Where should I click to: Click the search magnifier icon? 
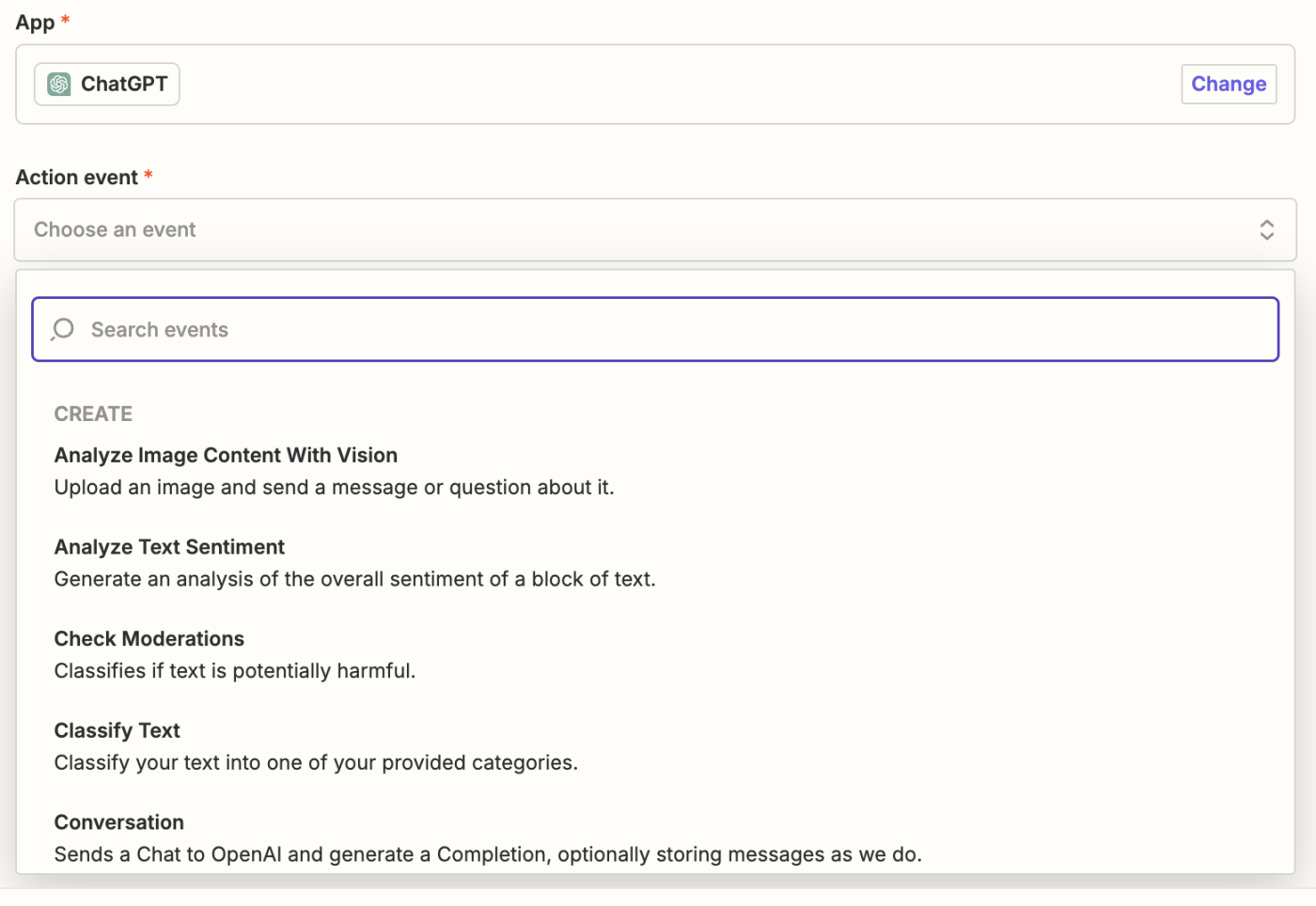(x=63, y=329)
